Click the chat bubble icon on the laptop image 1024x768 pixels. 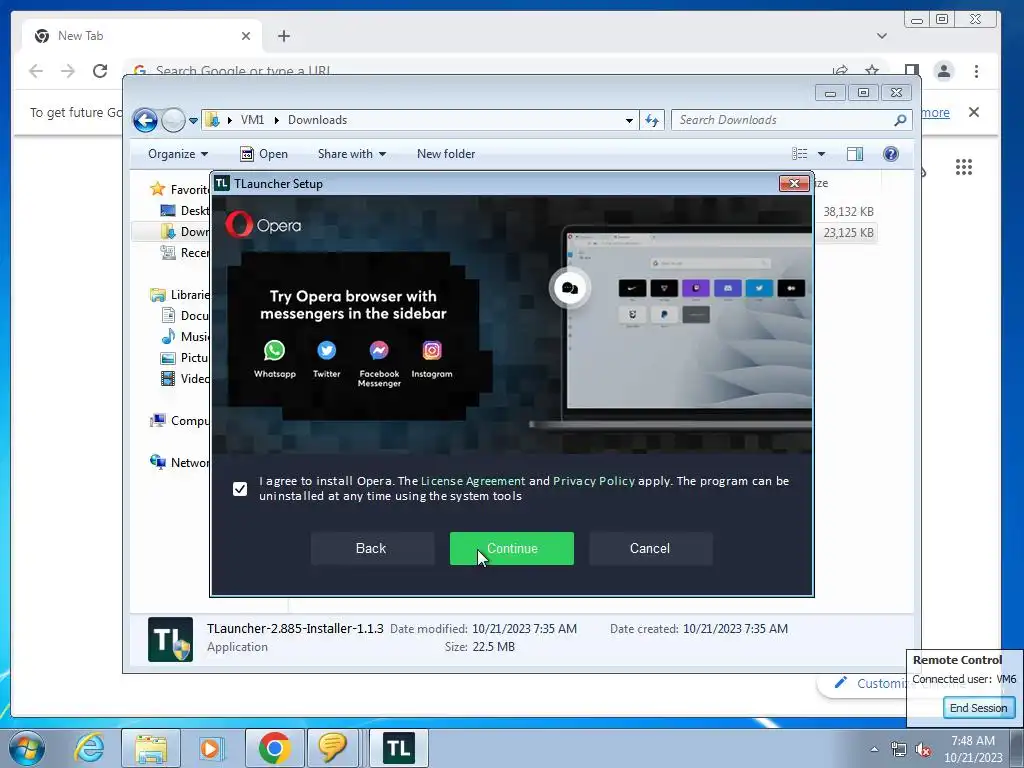point(569,288)
